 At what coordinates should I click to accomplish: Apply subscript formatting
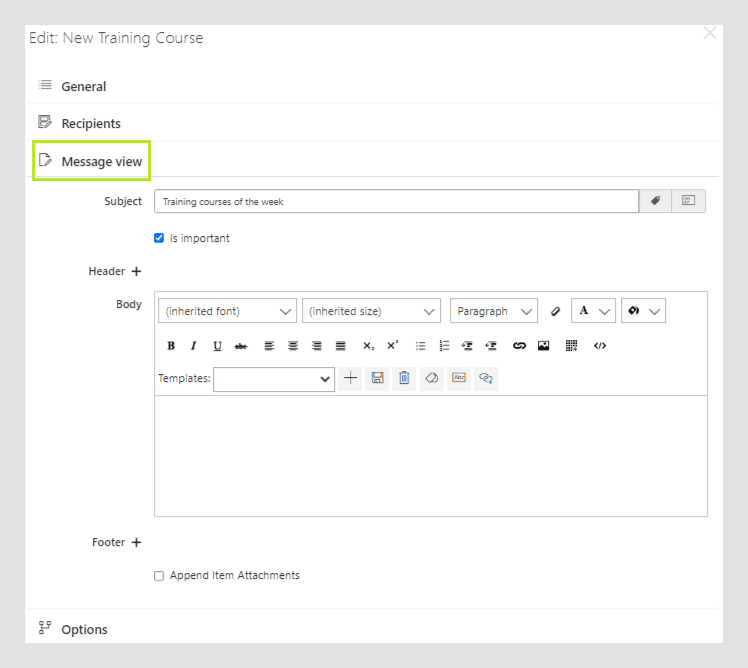(x=368, y=346)
